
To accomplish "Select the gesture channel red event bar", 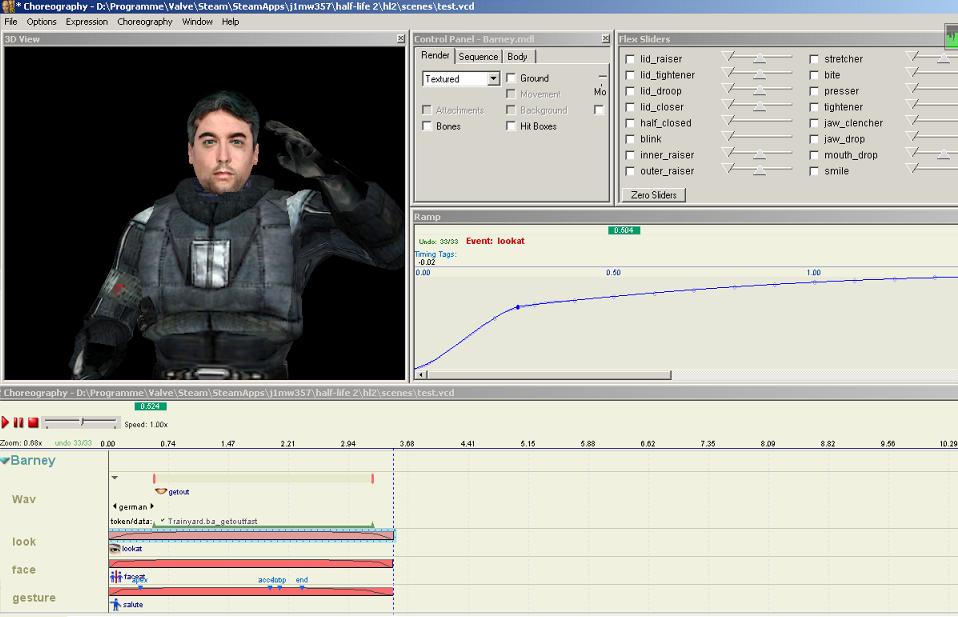I will 250,591.
